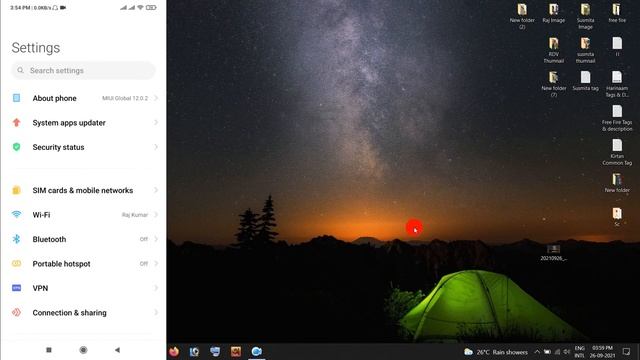Open the Bluetooth settings label
640x360 pixels.
pyautogui.click(x=49, y=239)
